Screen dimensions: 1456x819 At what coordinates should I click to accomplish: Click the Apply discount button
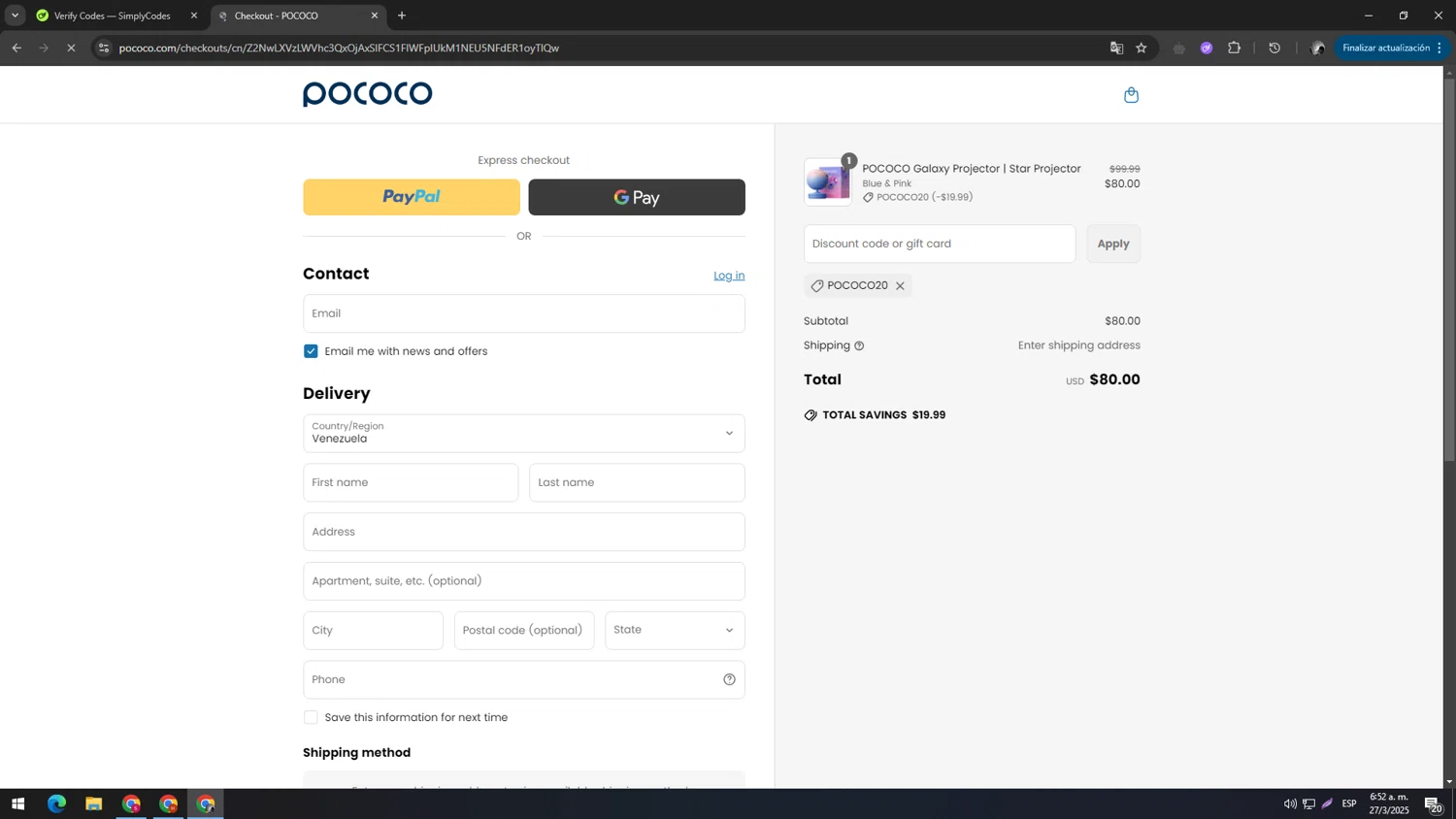point(1113,244)
